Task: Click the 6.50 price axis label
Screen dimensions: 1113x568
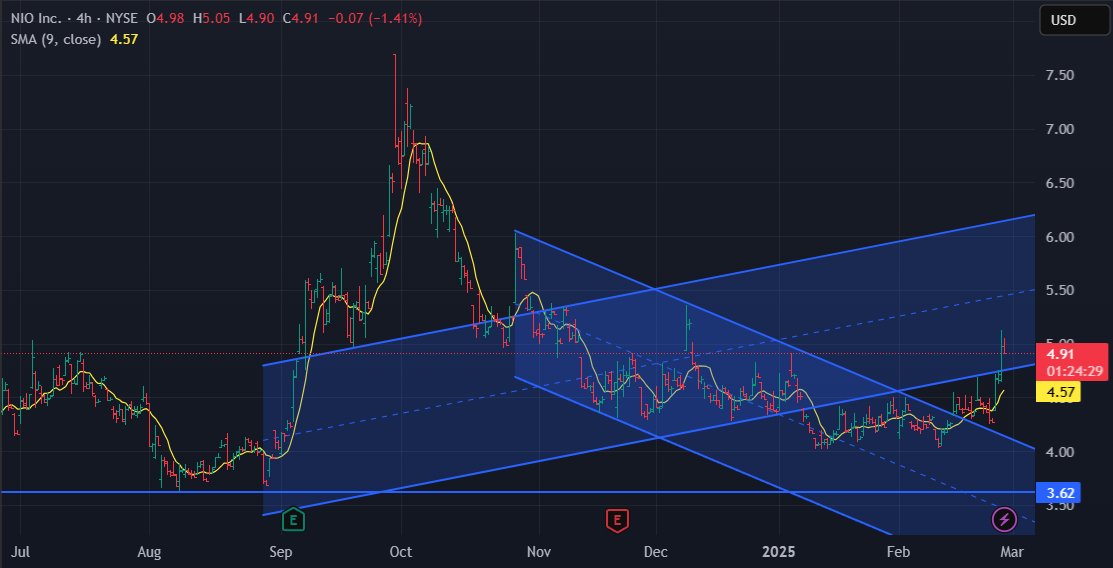Action: tap(1058, 183)
